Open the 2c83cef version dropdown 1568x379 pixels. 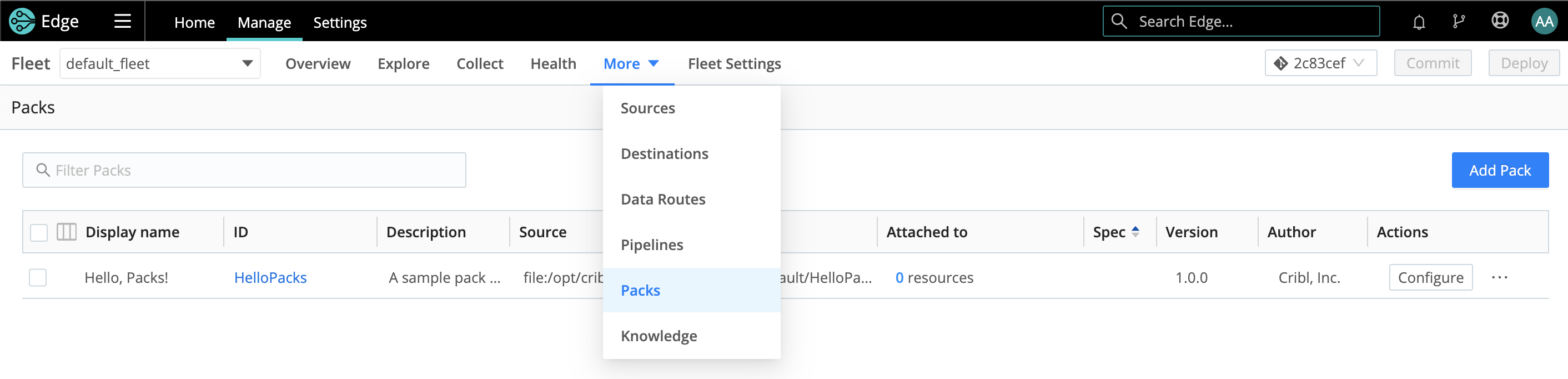1320,63
